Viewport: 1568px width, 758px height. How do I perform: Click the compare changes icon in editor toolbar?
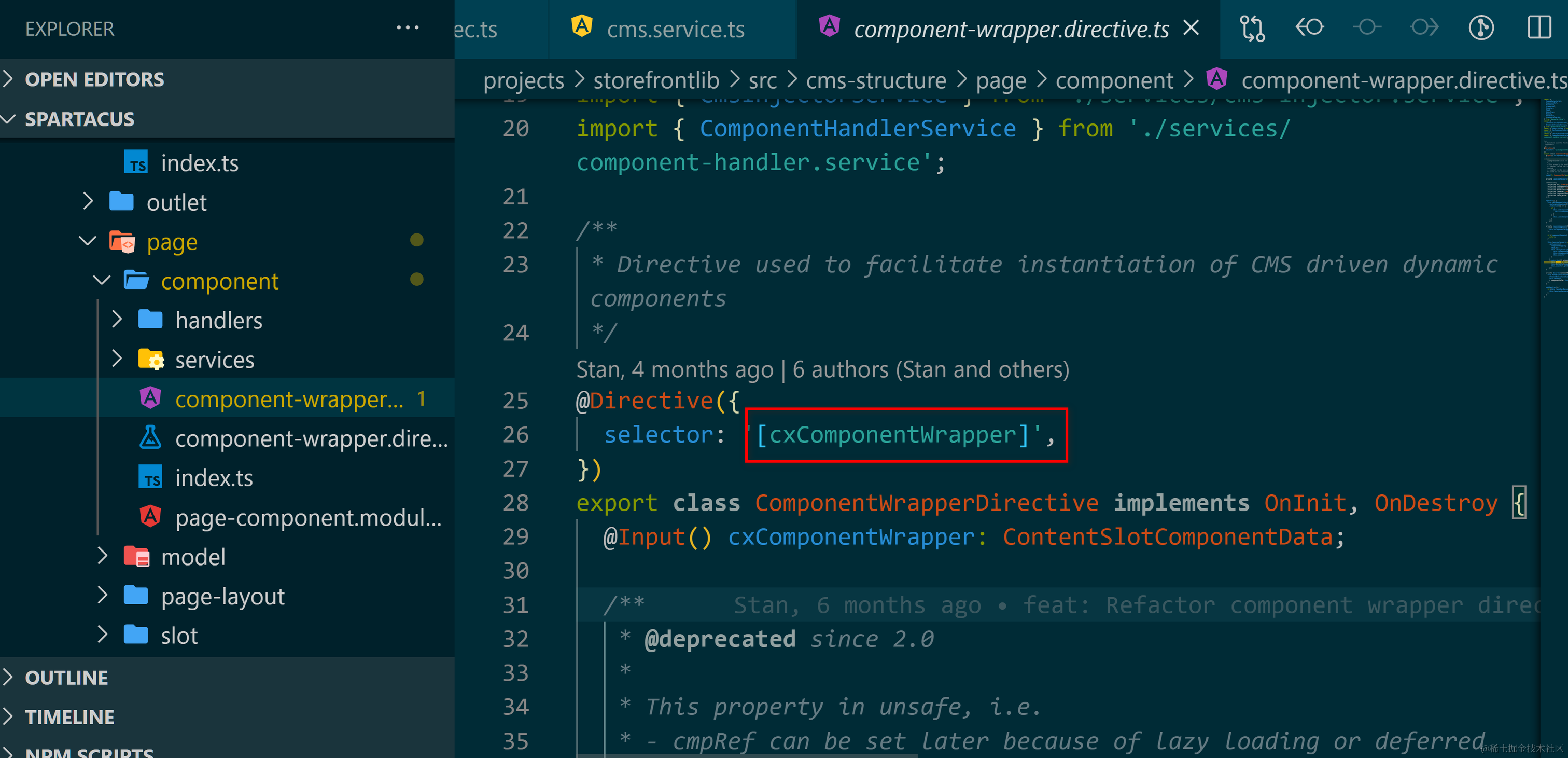1252,28
